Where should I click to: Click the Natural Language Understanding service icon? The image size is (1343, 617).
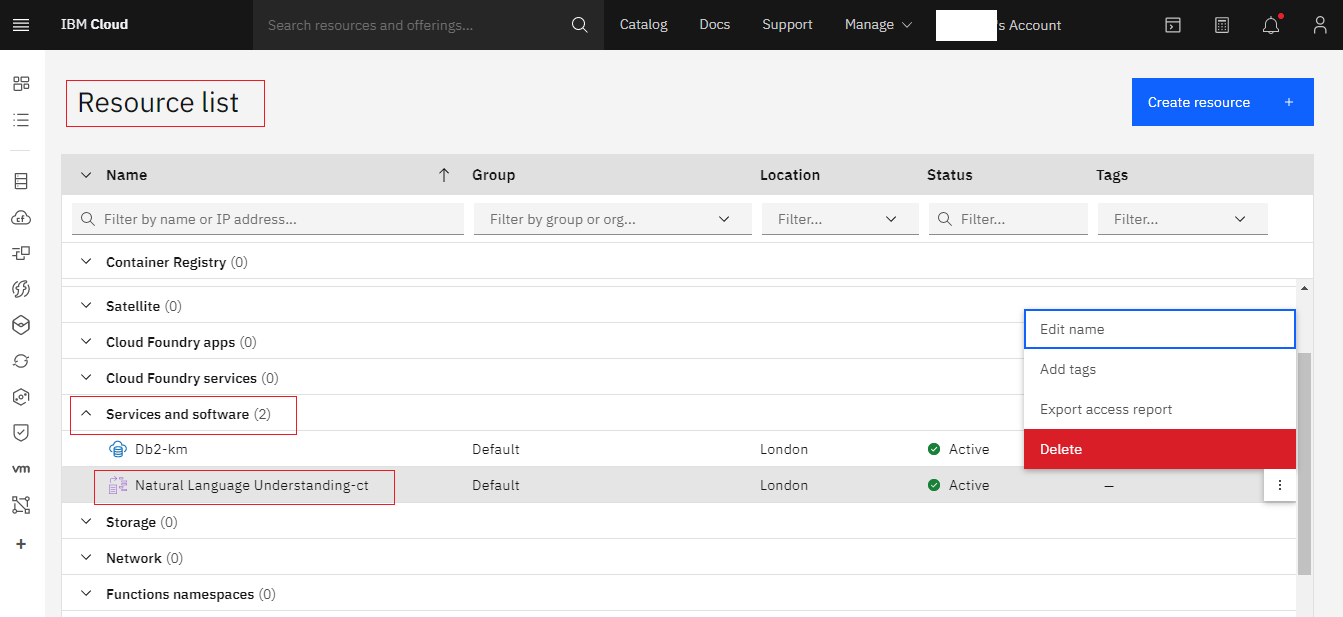[x=117, y=485]
